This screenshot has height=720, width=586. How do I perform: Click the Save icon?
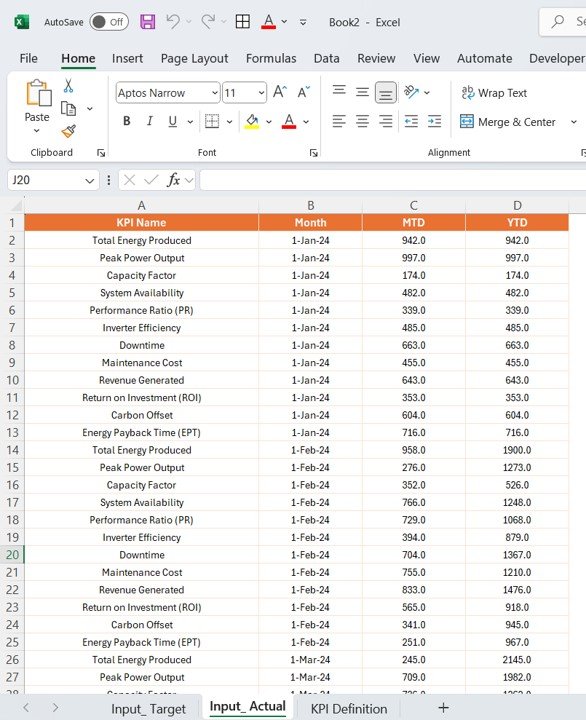147,22
